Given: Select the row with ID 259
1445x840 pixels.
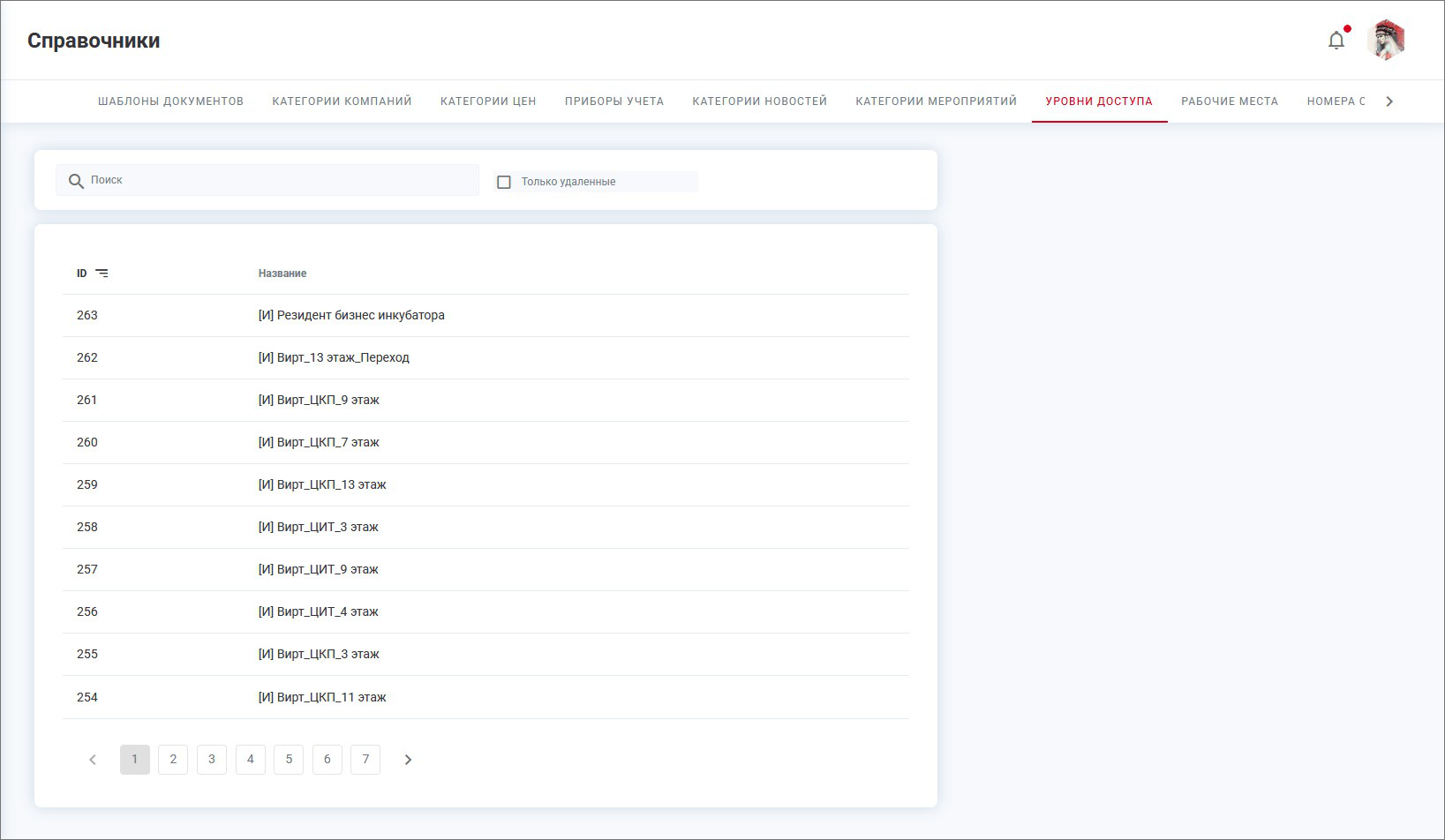Looking at the screenshot, I should [x=87, y=485].
